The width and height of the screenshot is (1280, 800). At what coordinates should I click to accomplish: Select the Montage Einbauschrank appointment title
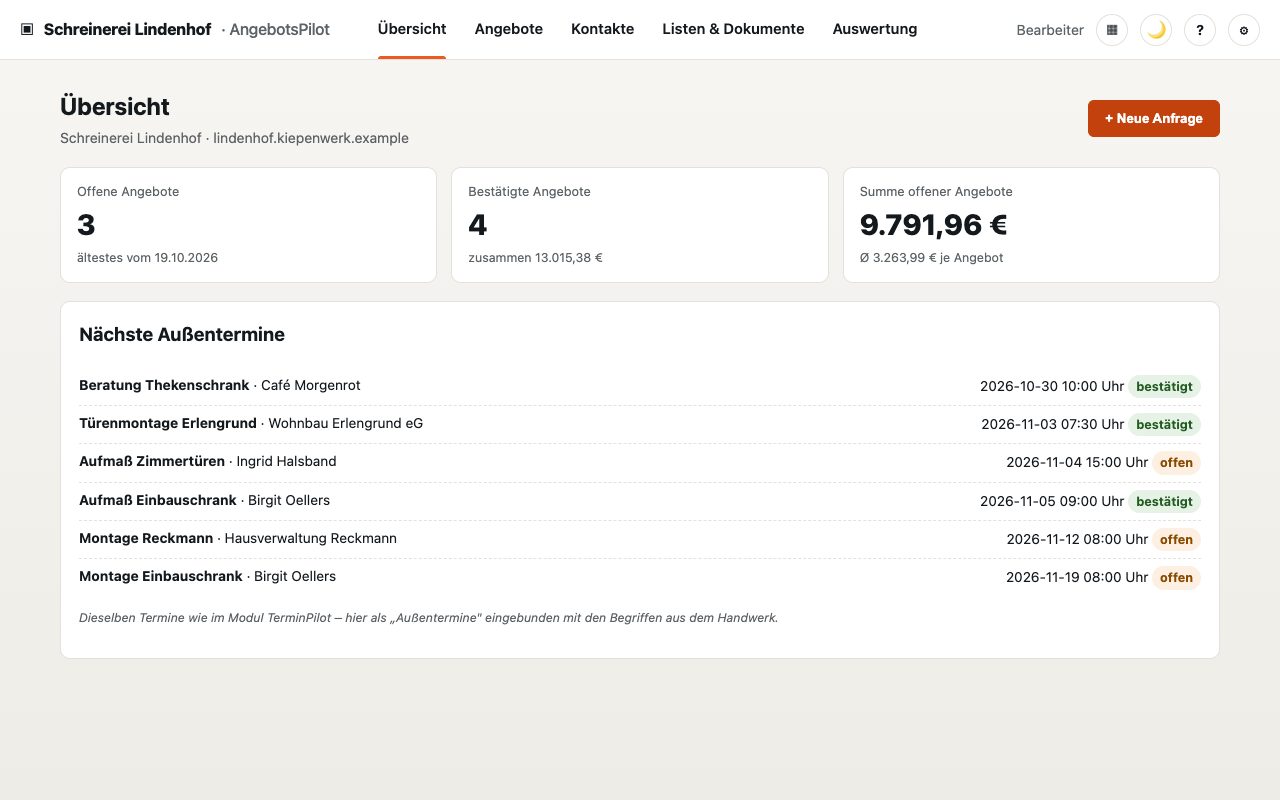(161, 576)
